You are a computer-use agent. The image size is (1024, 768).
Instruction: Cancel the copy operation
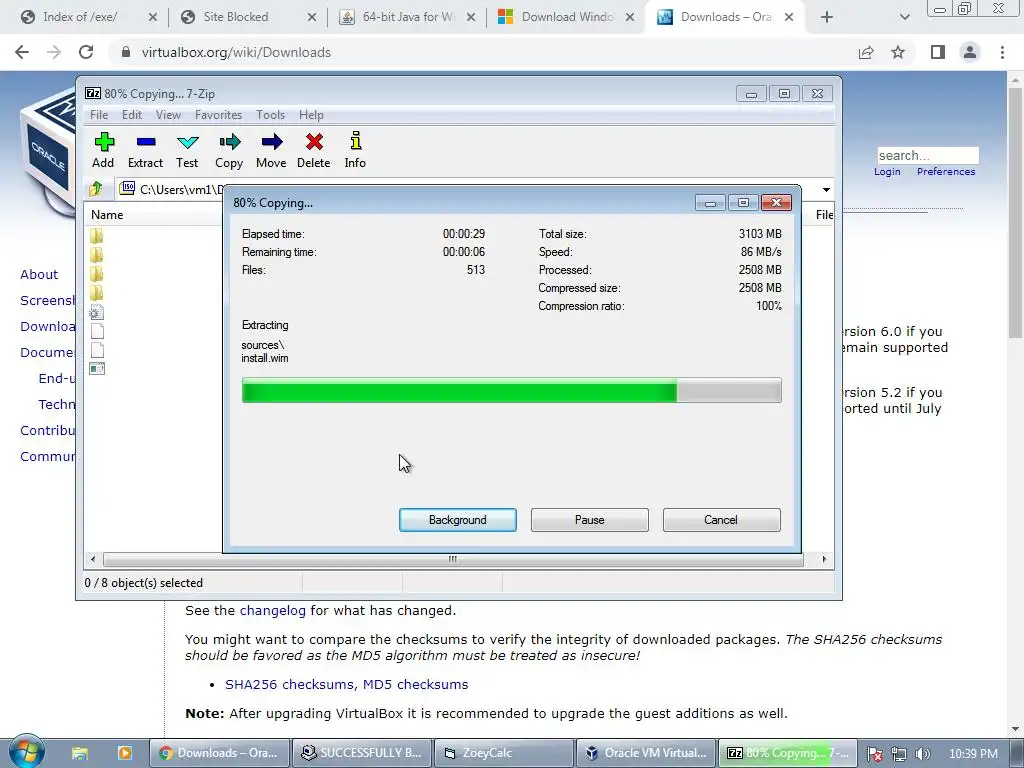click(722, 520)
